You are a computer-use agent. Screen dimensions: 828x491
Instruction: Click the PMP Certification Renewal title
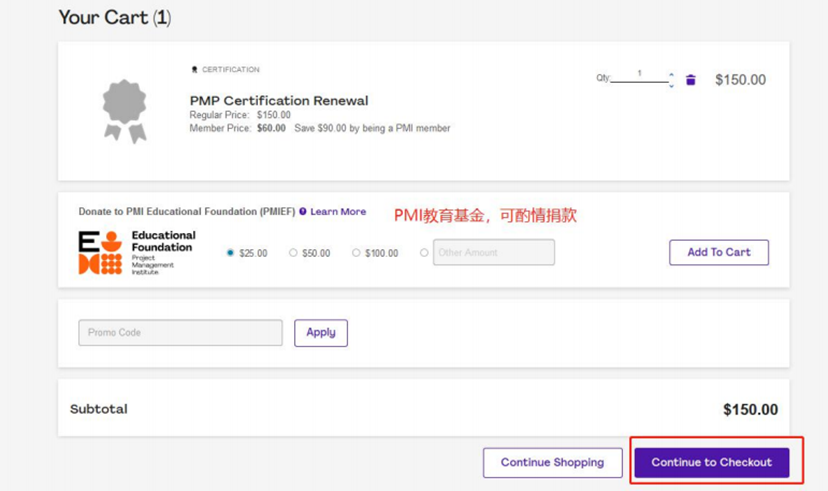[279, 101]
